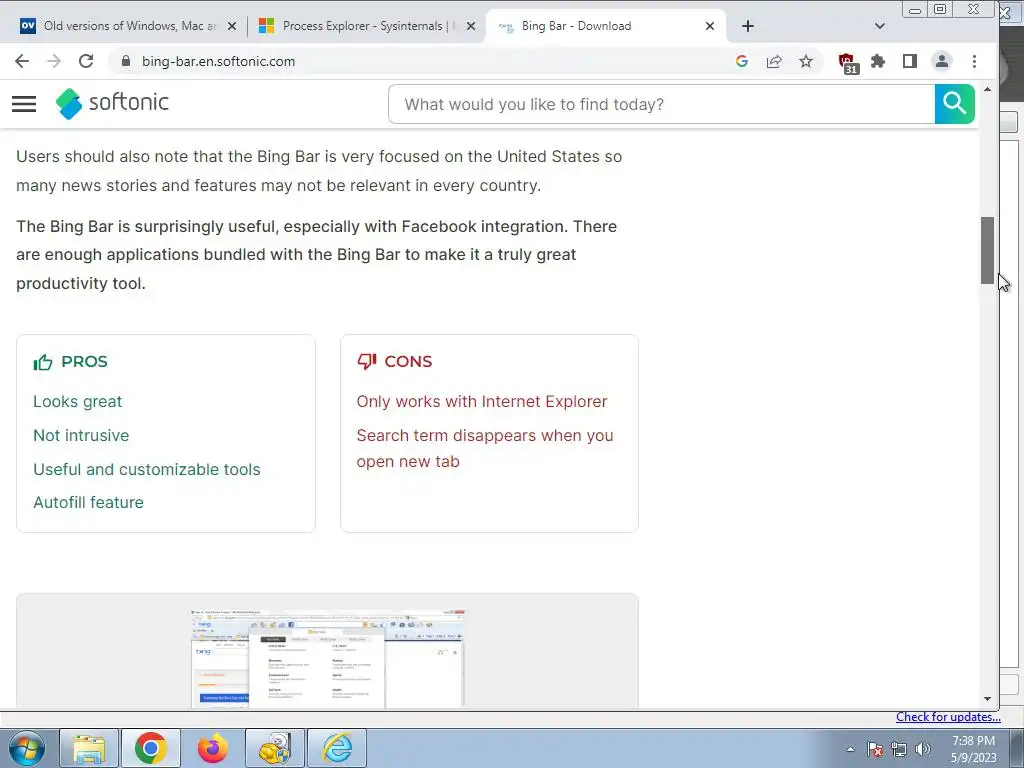Go back using the browser back arrow
This screenshot has width=1024, height=768.
[22, 61]
